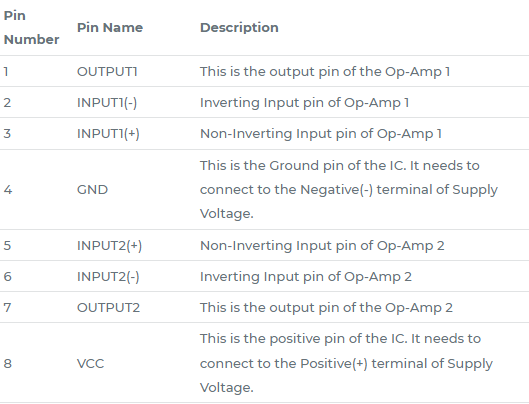
Task: Select the INPUT2(-) pin name cell
Action: pyautogui.click(x=108, y=277)
